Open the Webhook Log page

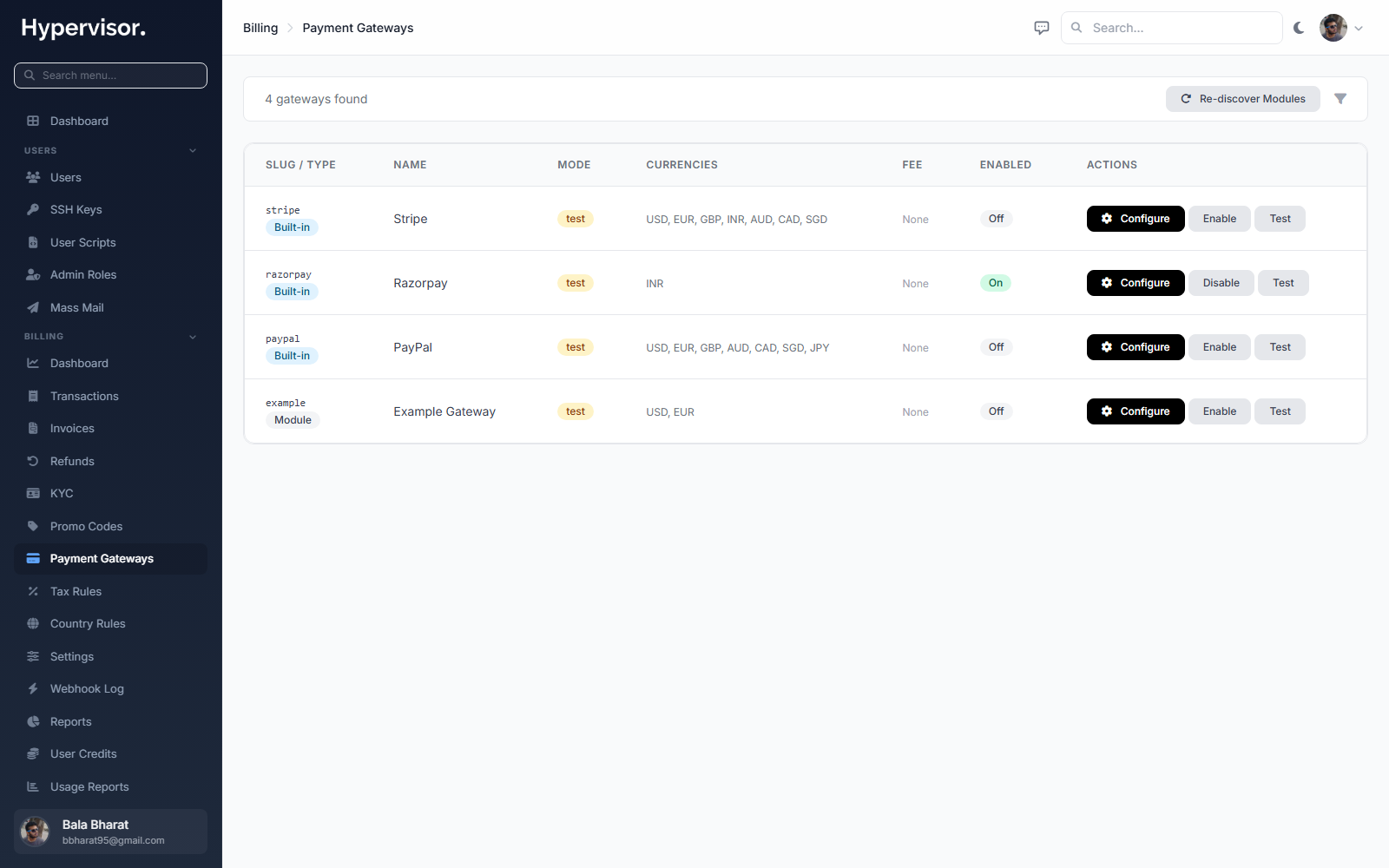coord(110,688)
